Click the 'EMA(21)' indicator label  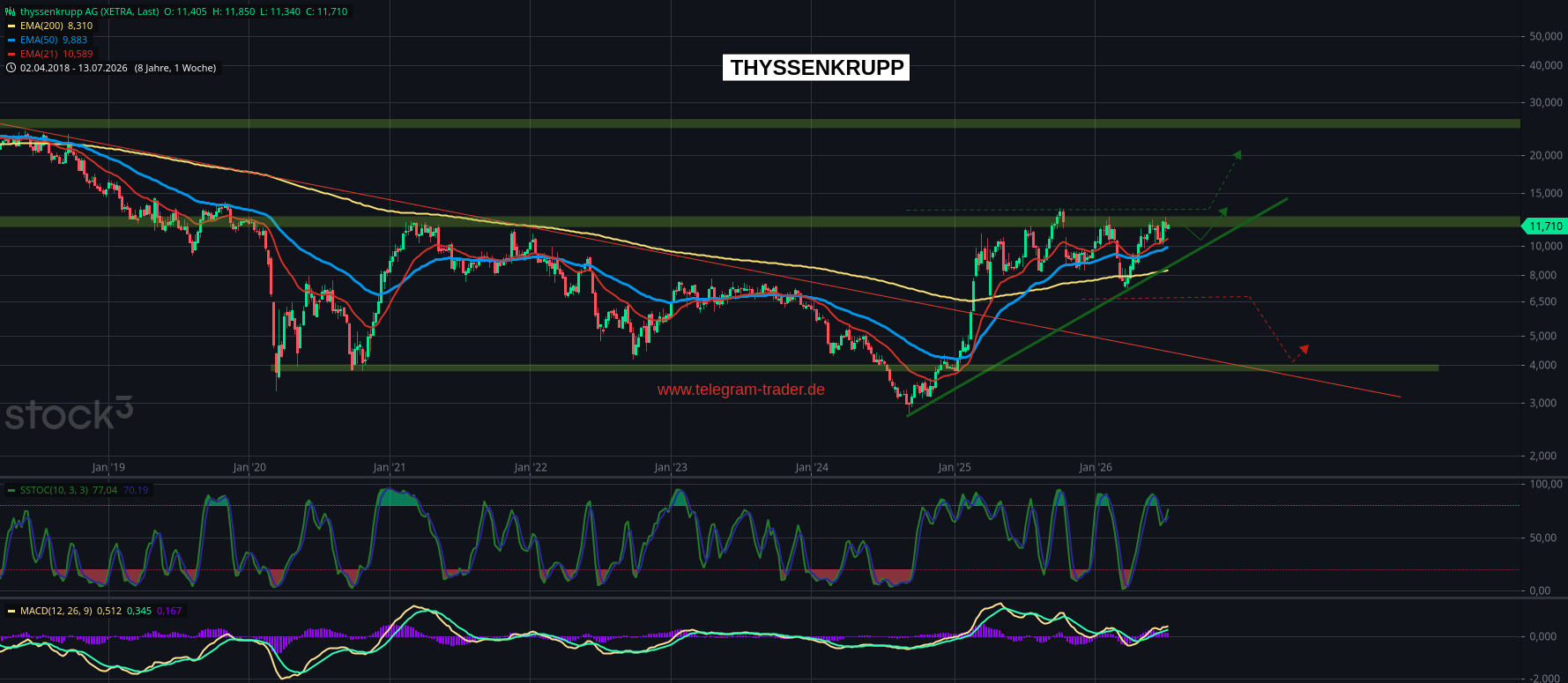(39, 54)
